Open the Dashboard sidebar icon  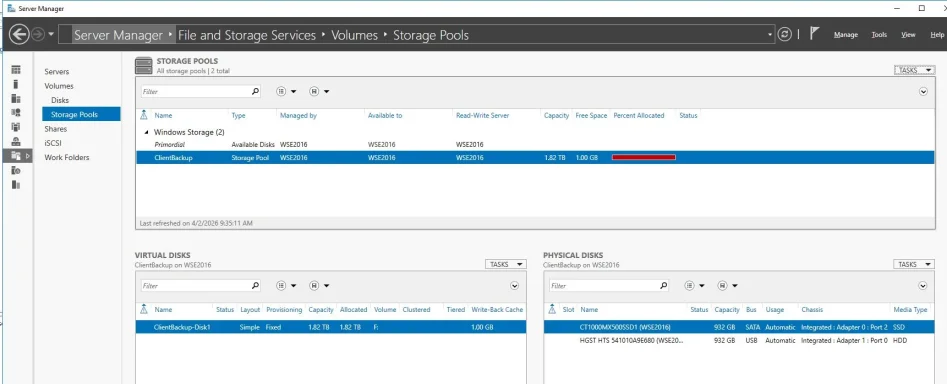coord(16,70)
